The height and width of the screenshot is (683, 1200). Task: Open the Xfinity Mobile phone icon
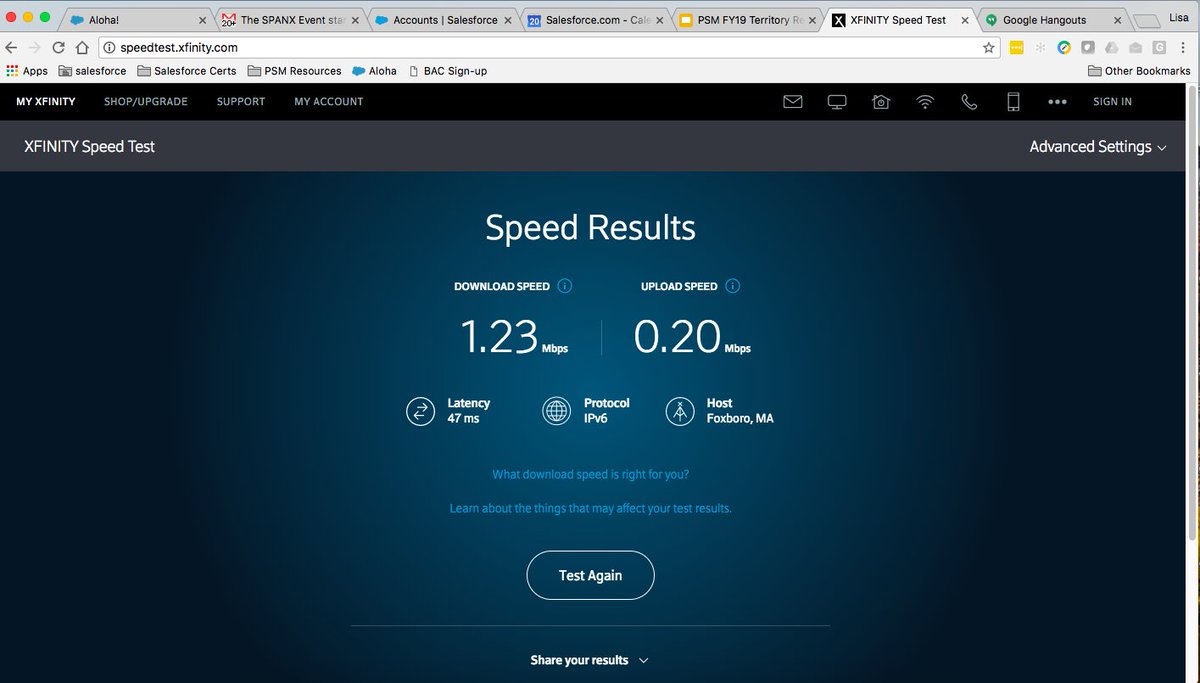(x=1013, y=102)
